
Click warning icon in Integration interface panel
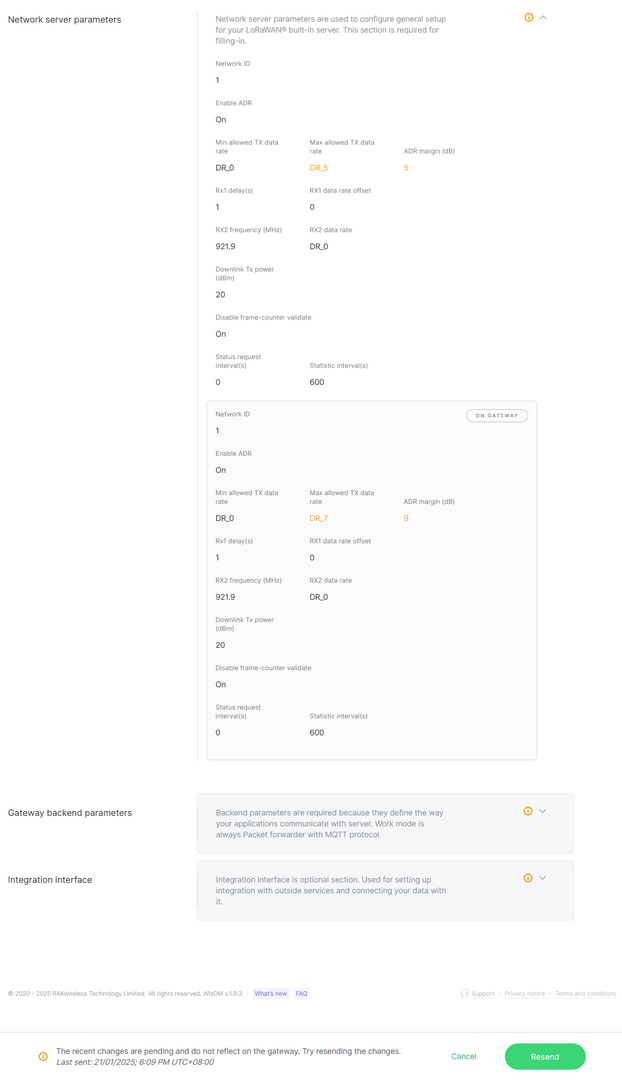(x=528, y=878)
